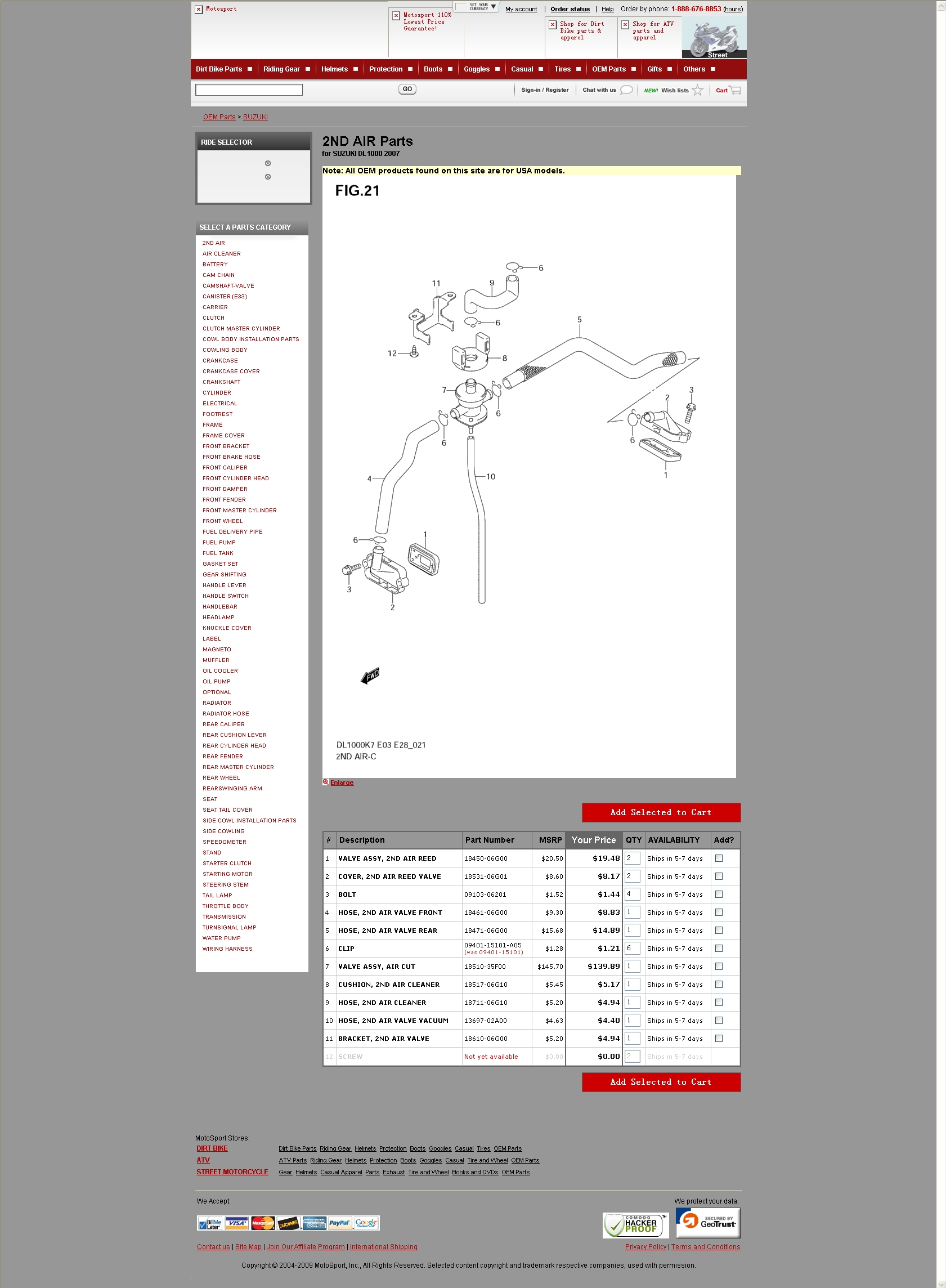This screenshot has width=946, height=1288.
Task: Open the Privacy Policy link
Action: (645, 1247)
